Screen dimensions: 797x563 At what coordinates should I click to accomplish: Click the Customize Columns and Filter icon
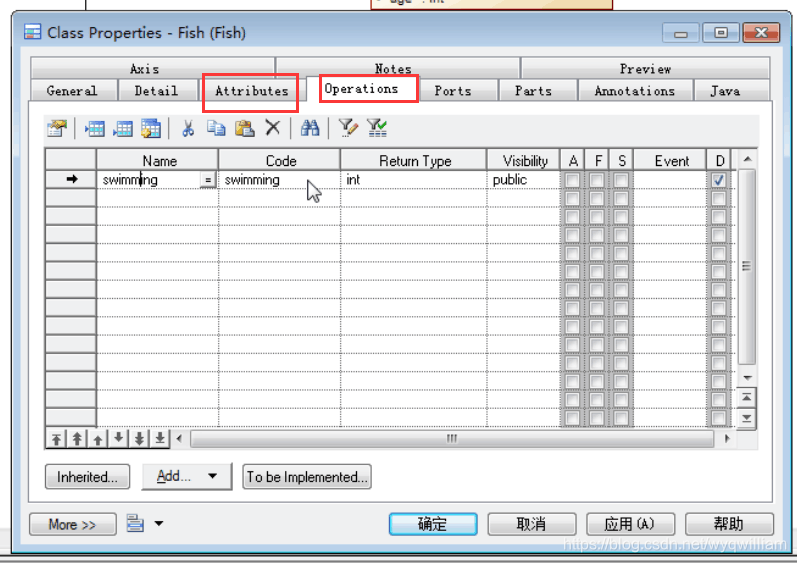tap(348, 128)
